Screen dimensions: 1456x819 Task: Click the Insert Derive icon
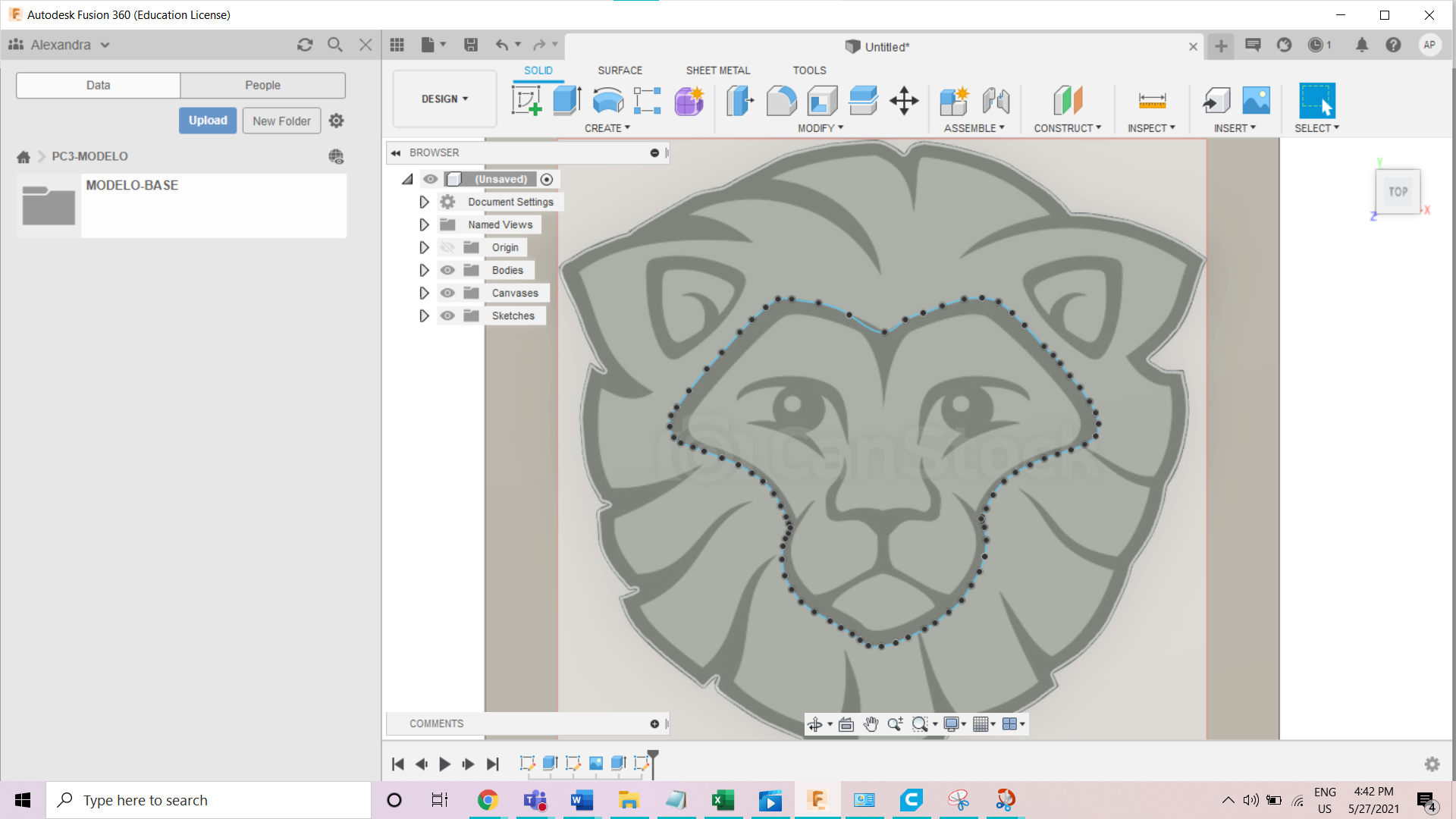(x=1216, y=100)
